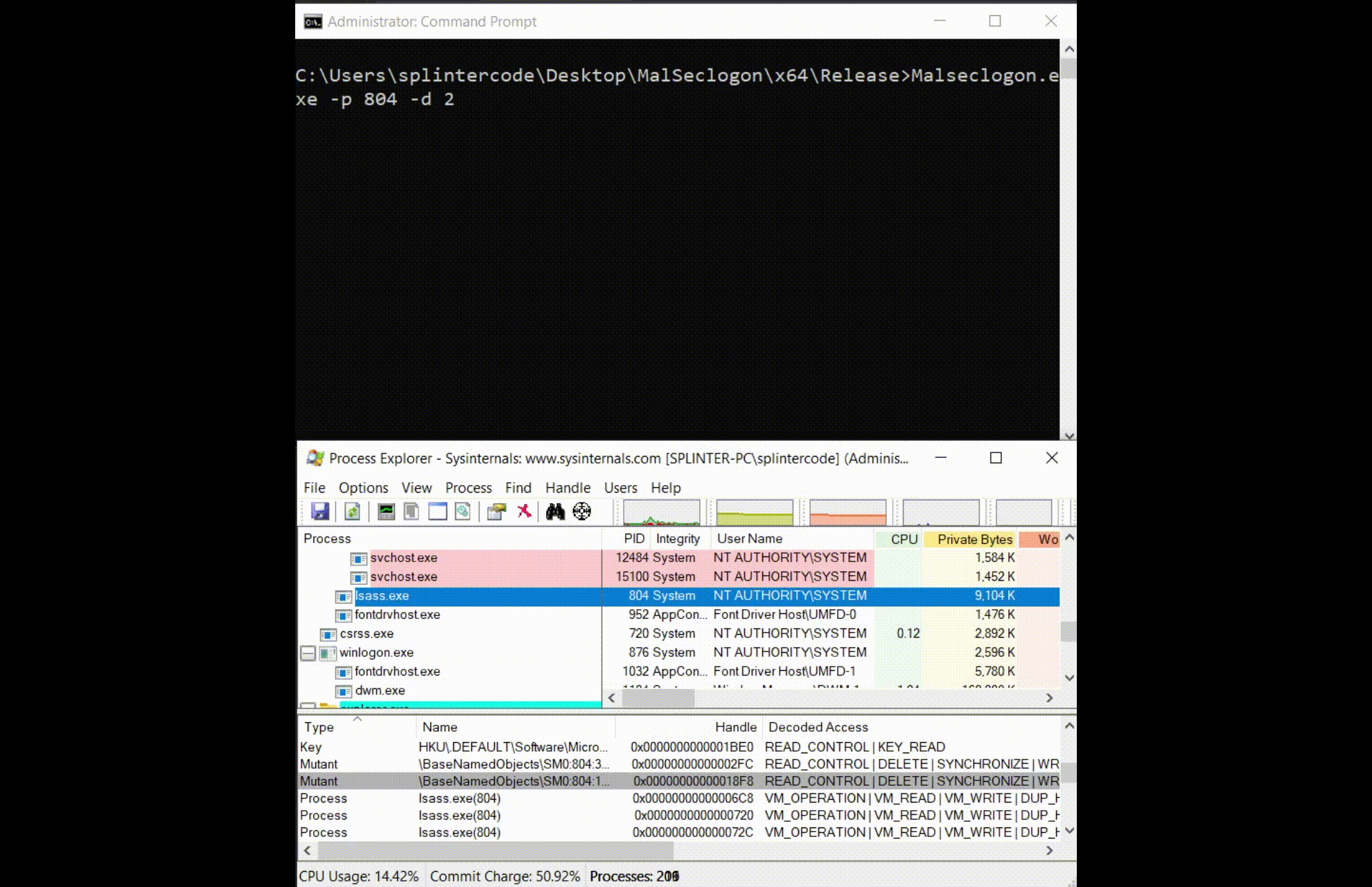Click the crosshair Find Window target icon
This screenshot has height=887, width=1372.
[x=582, y=512]
